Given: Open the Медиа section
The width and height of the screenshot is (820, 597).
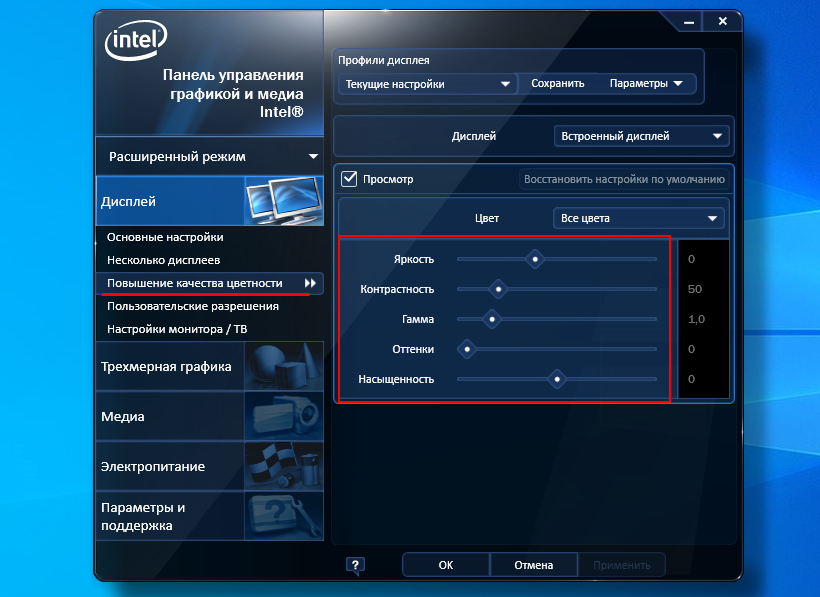Looking at the screenshot, I should [x=210, y=416].
